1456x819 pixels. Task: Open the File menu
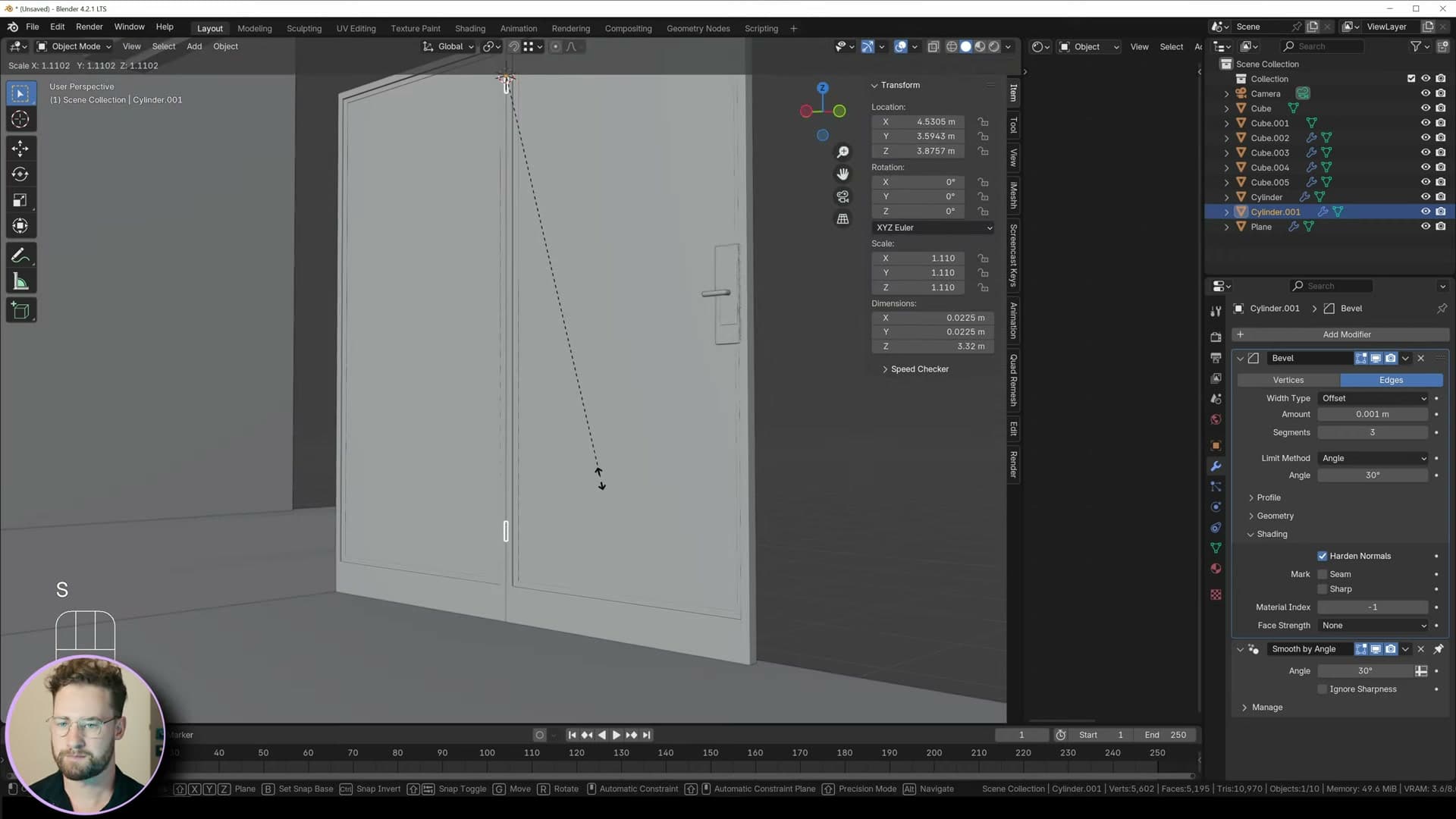pos(33,27)
